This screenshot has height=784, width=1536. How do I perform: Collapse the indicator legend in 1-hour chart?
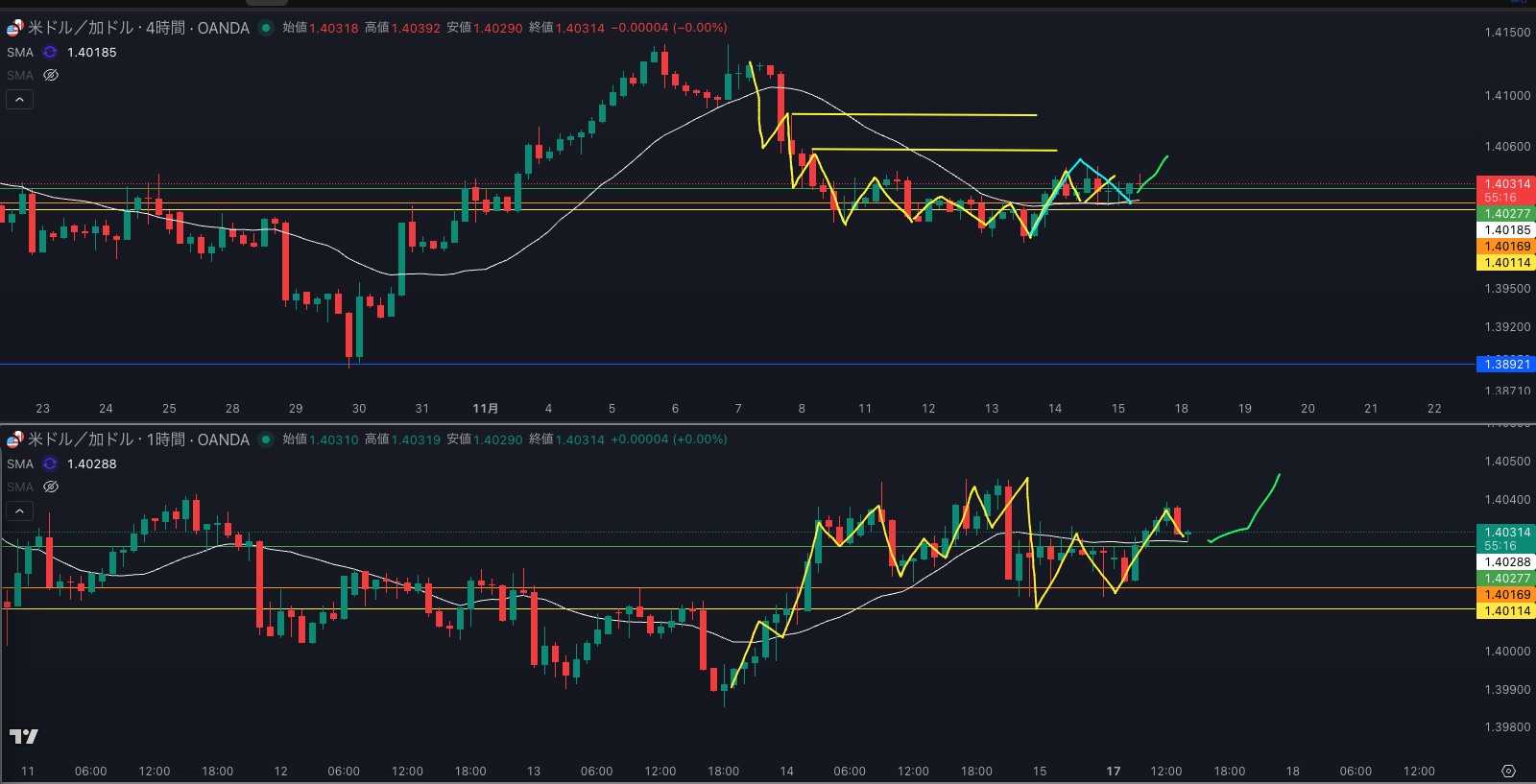[x=19, y=511]
